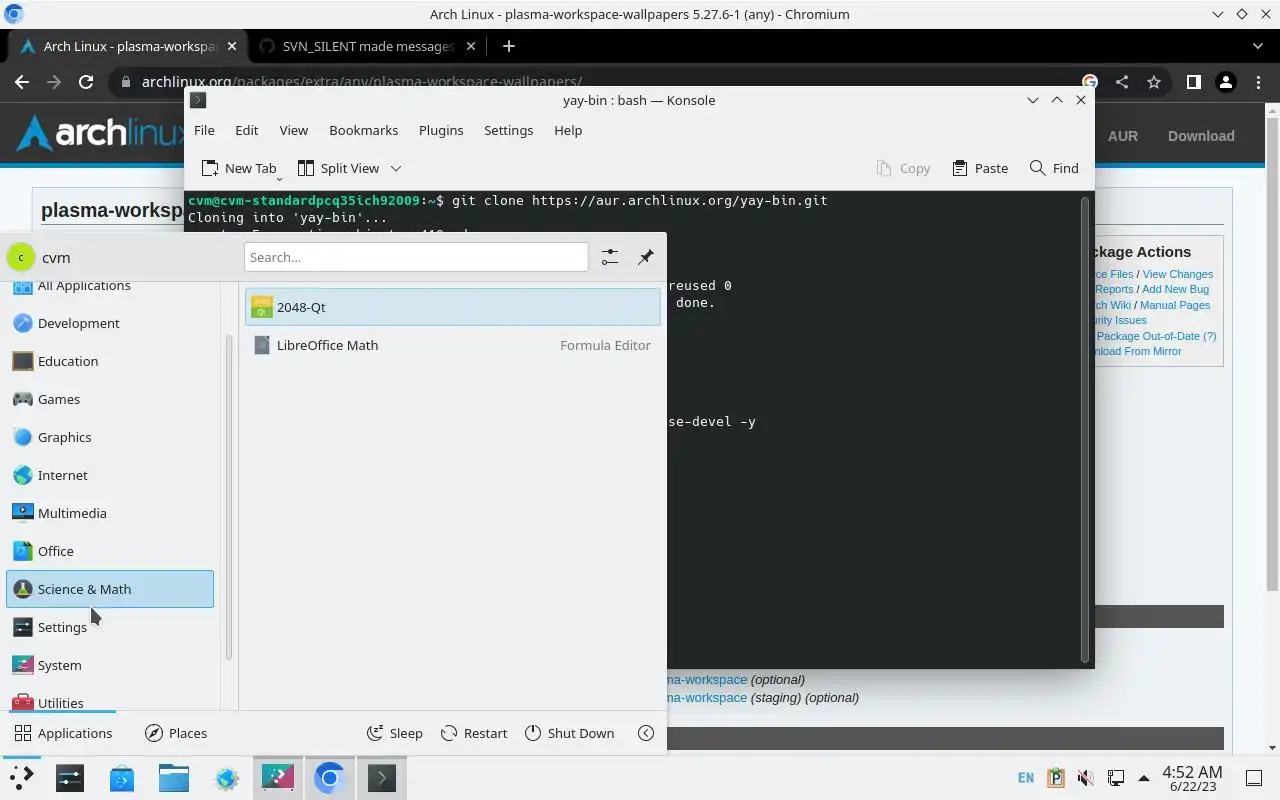Open Dolphin file manager in taskbar
Image resolution: width=1280 pixels, height=800 pixels.
[x=174, y=778]
